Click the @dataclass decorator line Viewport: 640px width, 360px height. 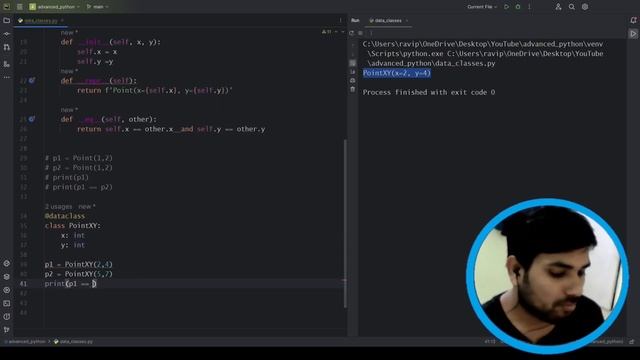tap(65, 216)
